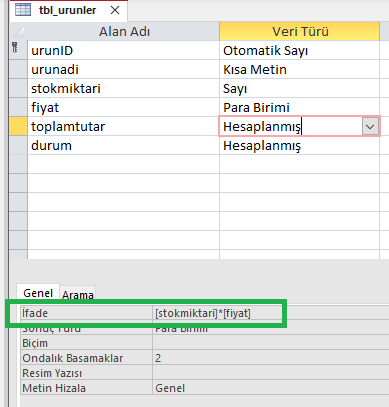389x407 pixels.
Task: Click Metin Hizala value Genel
Action: [x=270, y=388]
